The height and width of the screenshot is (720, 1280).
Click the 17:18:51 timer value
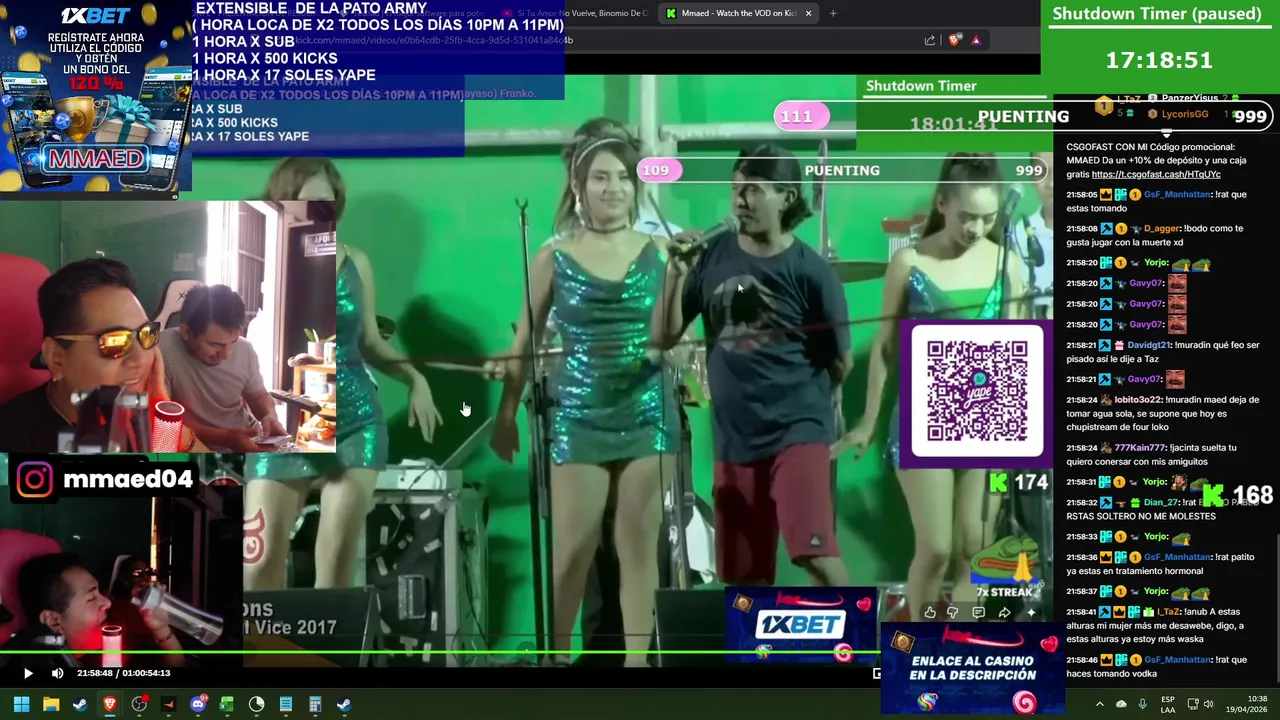click(x=1158, y=60)
